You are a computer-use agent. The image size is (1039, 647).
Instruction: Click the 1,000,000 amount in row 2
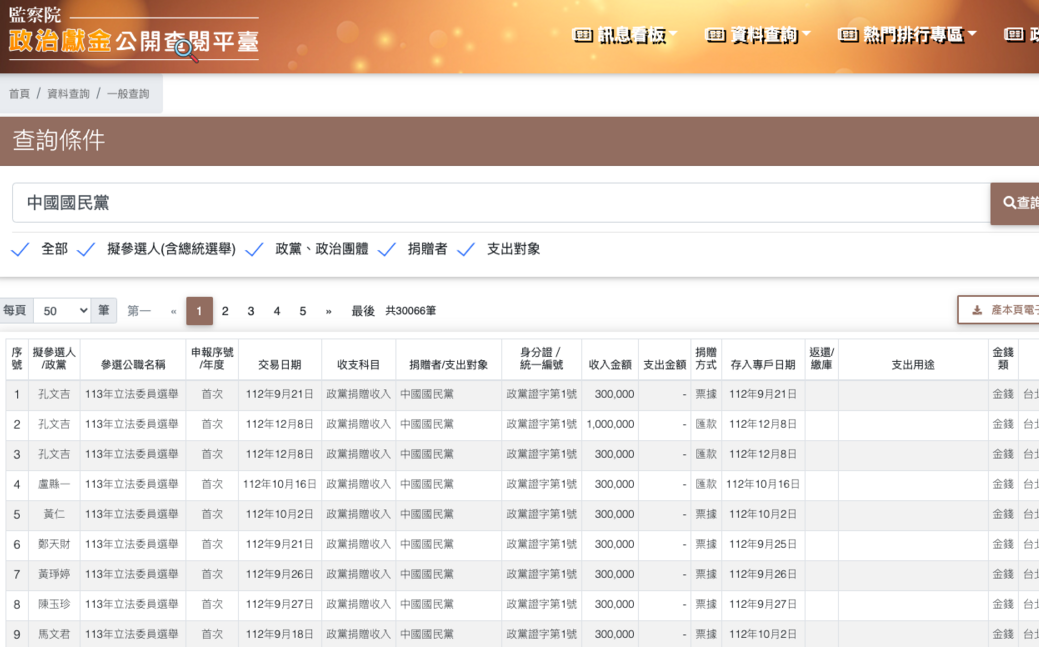(x=610, y=424)
